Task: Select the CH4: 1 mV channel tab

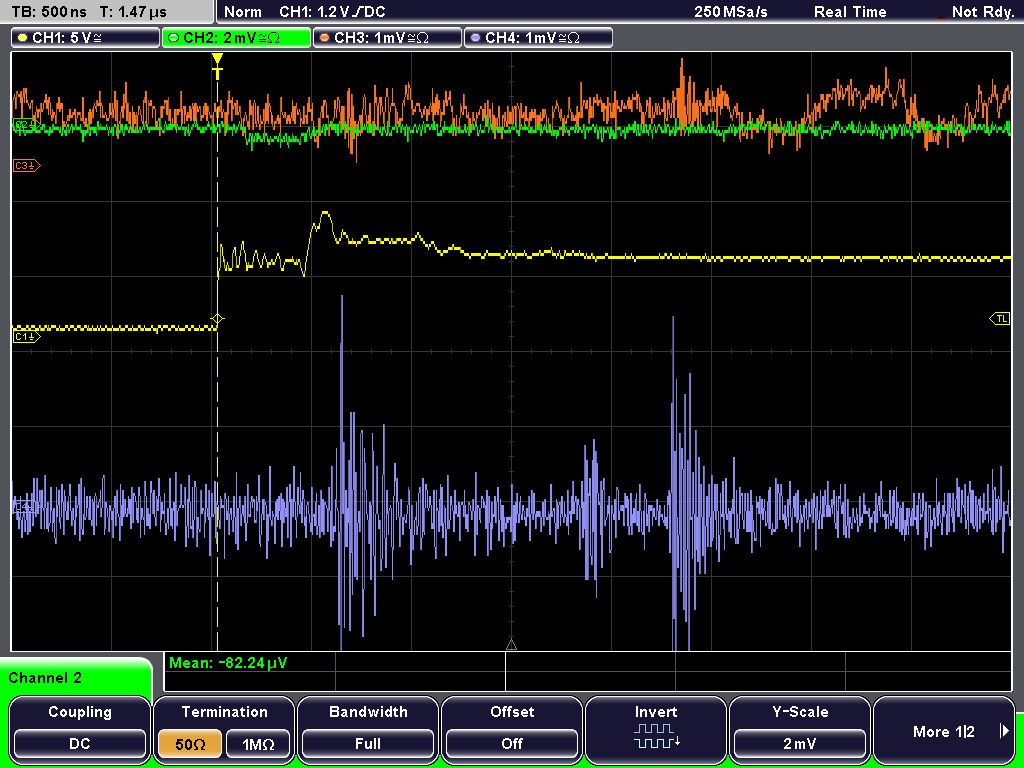Action: pyautogui.click(x=538, y=37)
